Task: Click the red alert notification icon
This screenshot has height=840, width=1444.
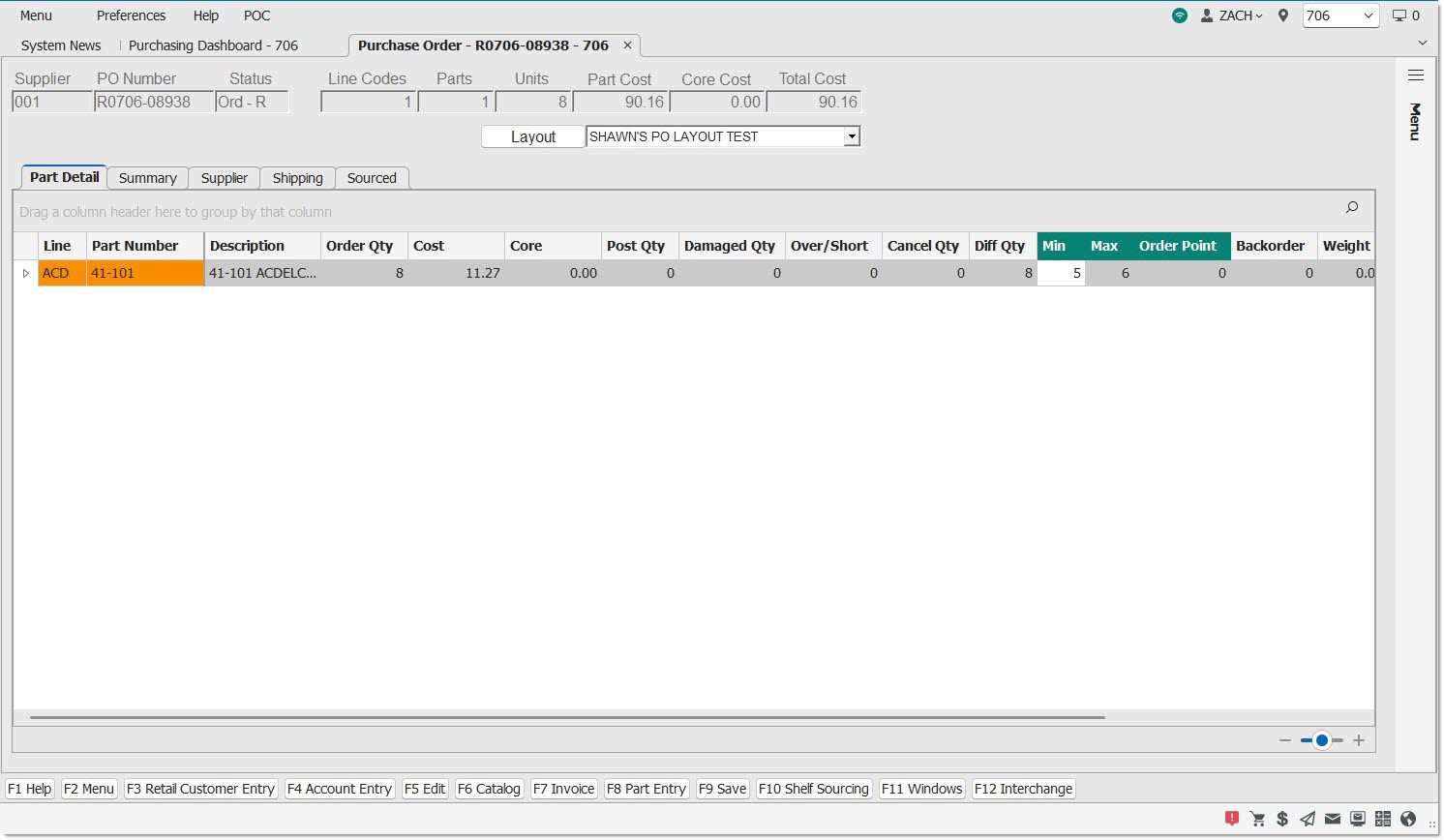Action: pos(1231,819)
